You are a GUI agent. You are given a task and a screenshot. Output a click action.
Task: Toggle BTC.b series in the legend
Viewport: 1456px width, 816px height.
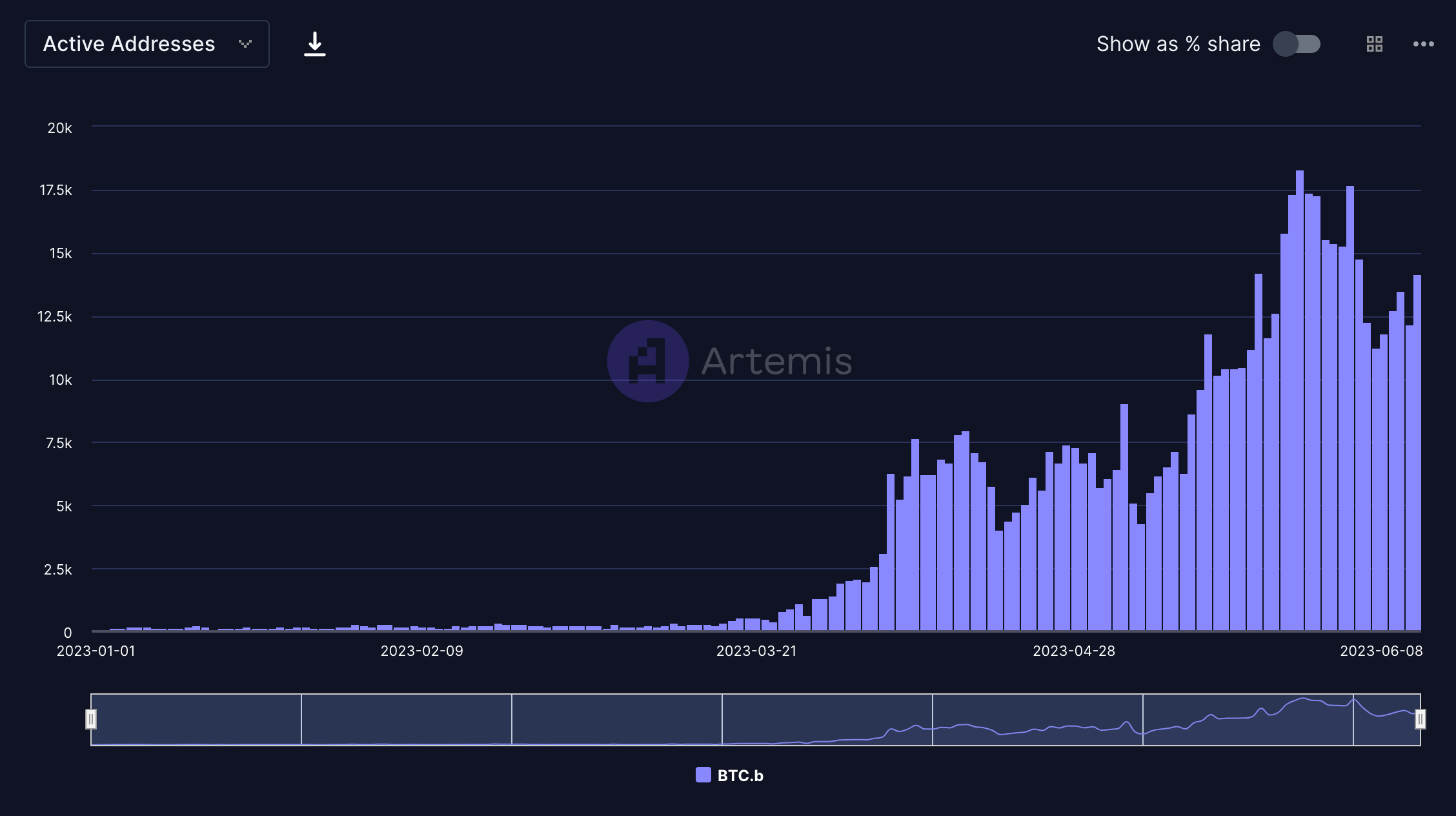pyautogui.click(x=740, y=775)
